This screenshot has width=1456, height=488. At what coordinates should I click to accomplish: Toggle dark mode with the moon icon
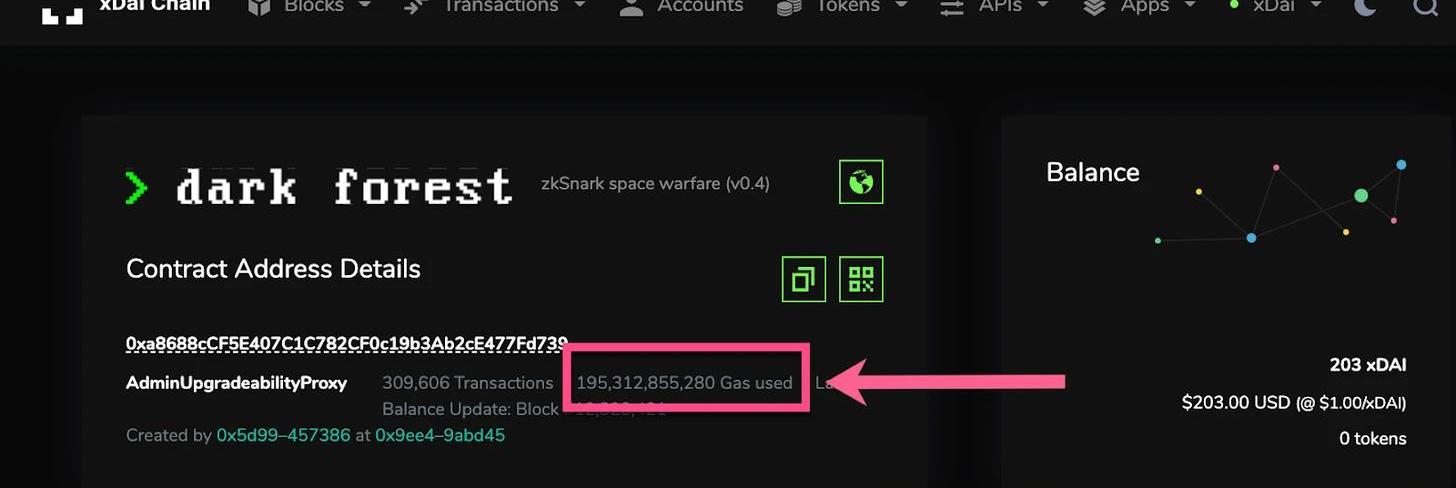coord(1364,8)
